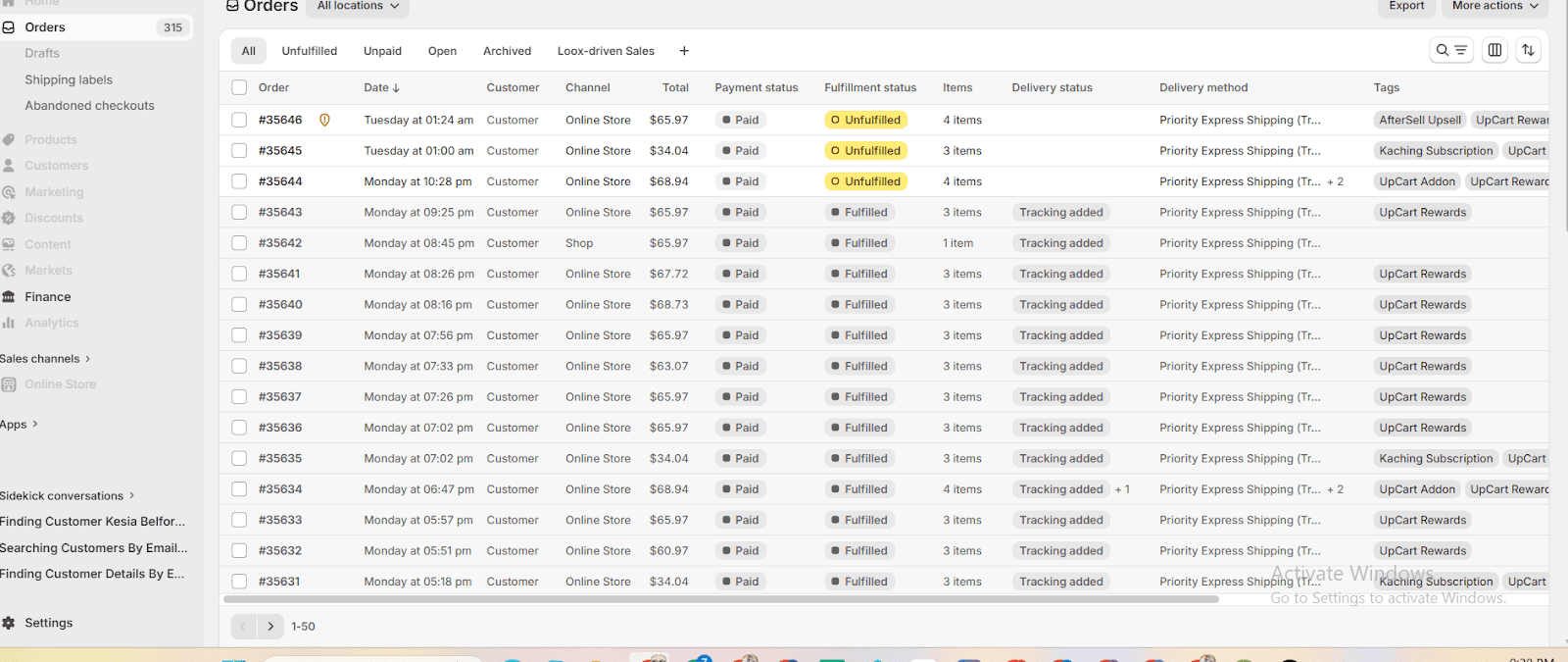
Task: Open search and filter orders button
Action: pyautogui.click(x=1451, y=50)
